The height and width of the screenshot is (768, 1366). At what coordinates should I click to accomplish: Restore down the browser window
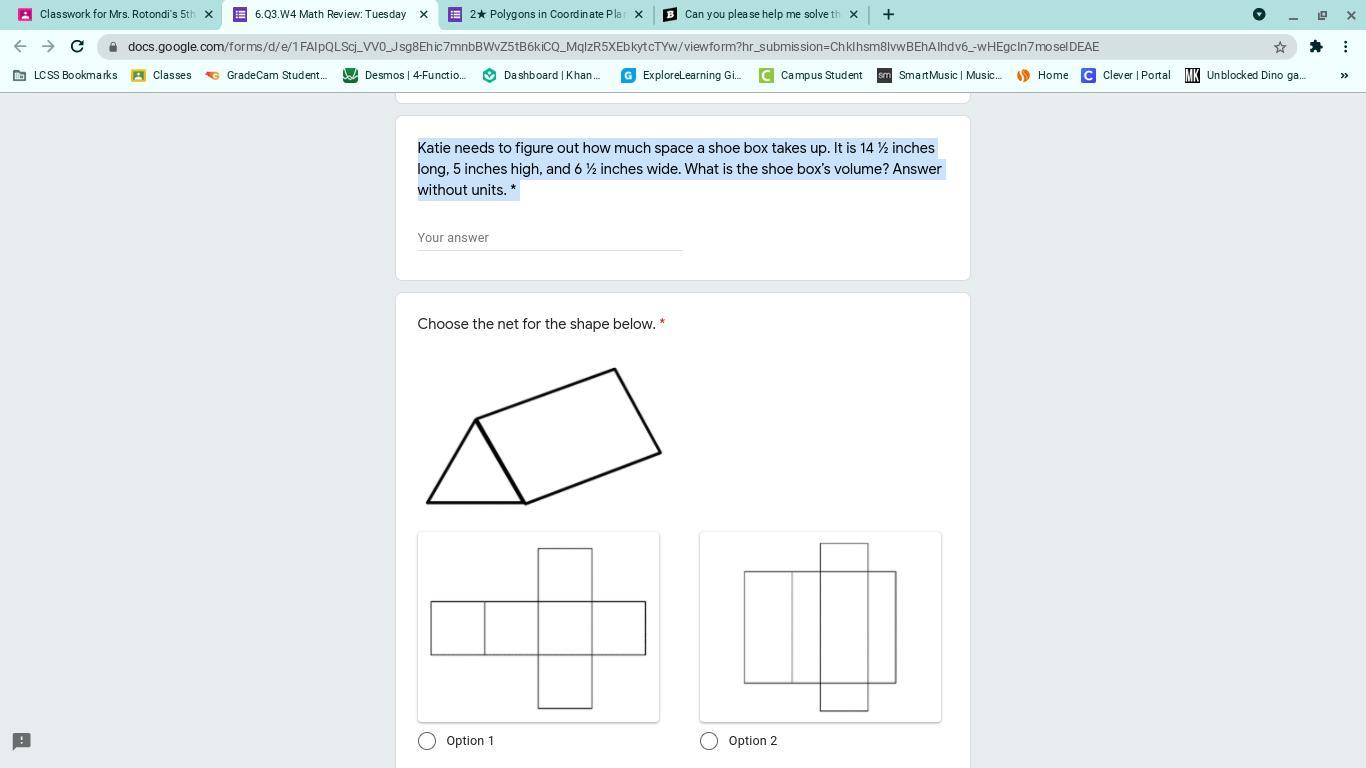click(x=1322, y=14)
